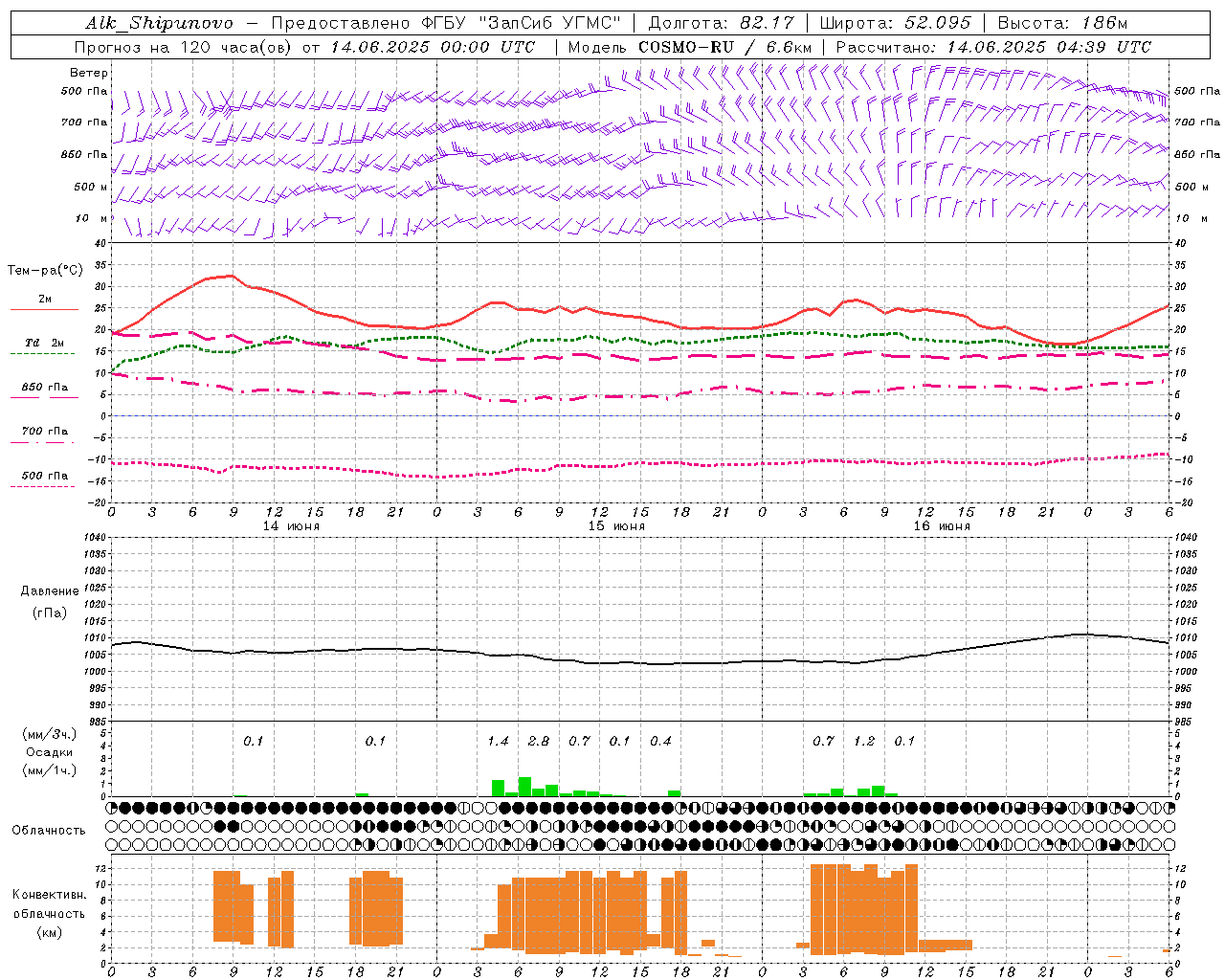Viewport: 1225px width, 980px height.
Task: Select the "Высота: 186м" header entry
Action: pyautogui.click(x=1063, y=23)
